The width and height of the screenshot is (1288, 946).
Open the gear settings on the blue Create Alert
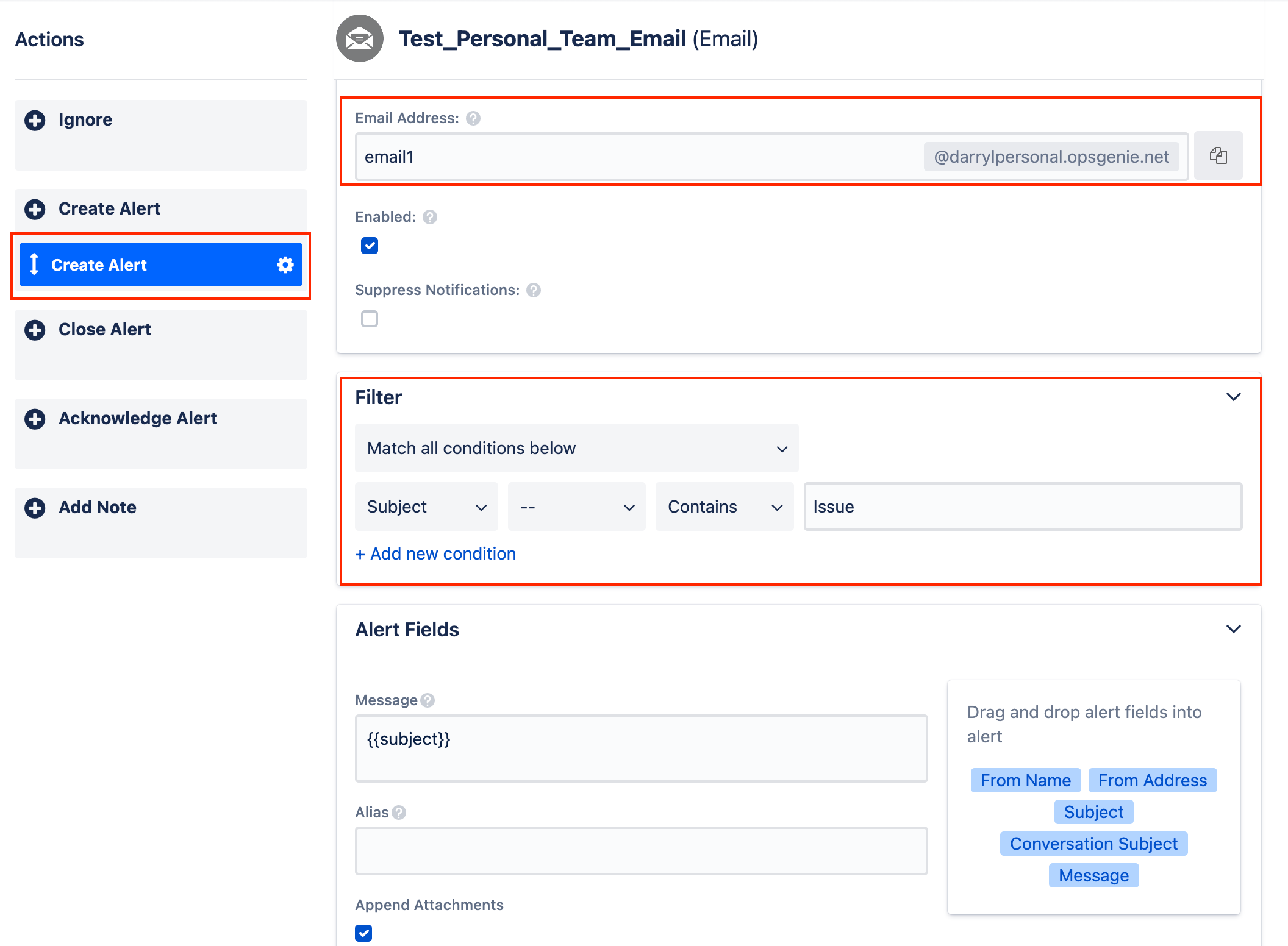coord(285,265)
